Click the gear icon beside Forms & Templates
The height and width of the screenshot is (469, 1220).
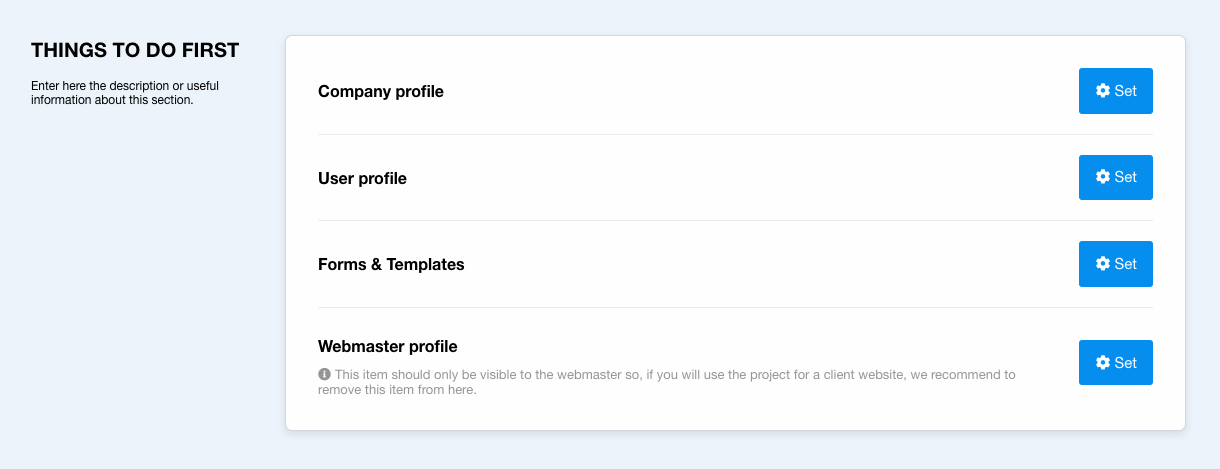click(x=1103, y=264)
